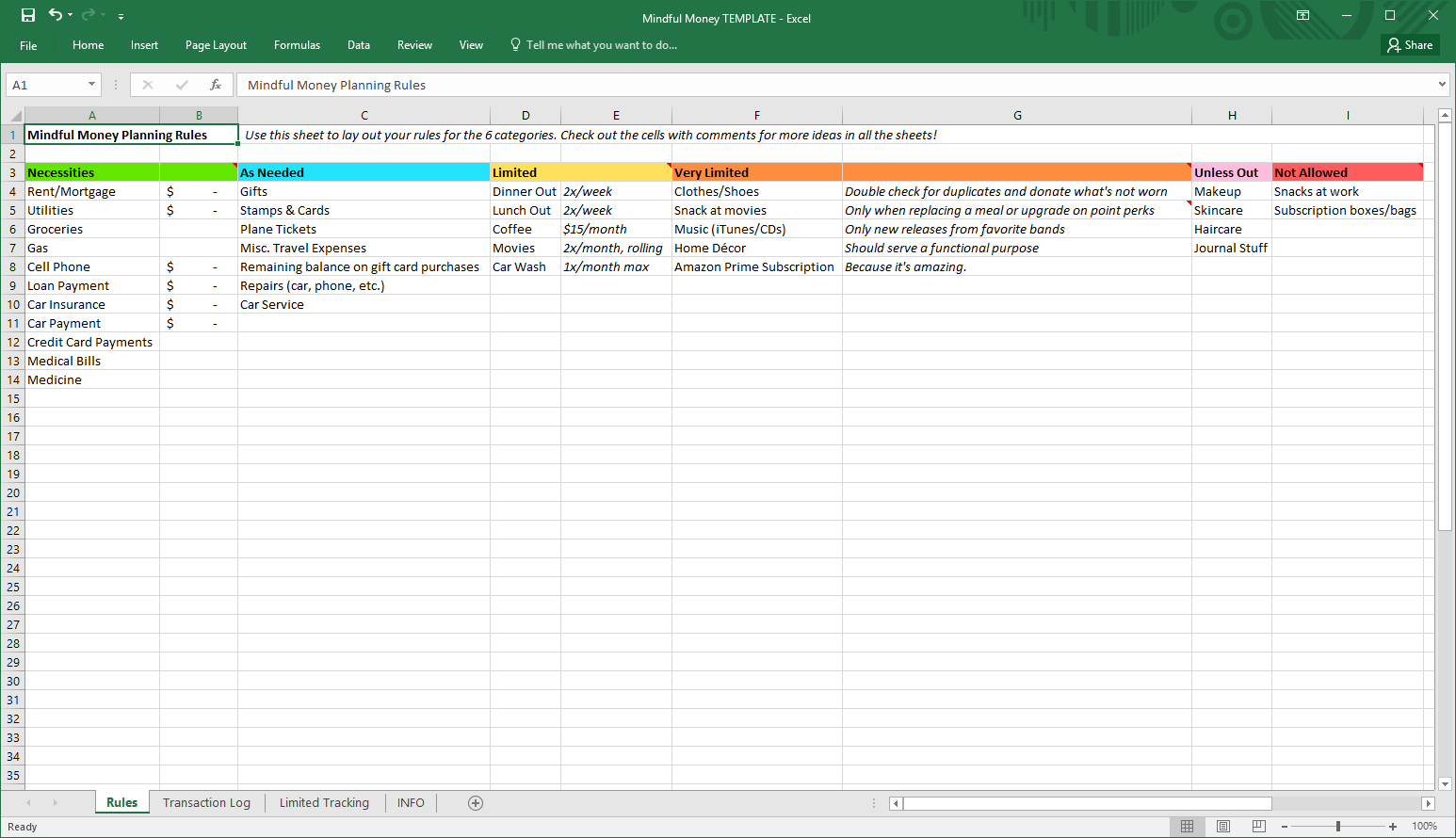The width and height of the screenshot is (1456, 838).
Task: Cancel cell entry with the X icon
Action: tap(148, 84)
